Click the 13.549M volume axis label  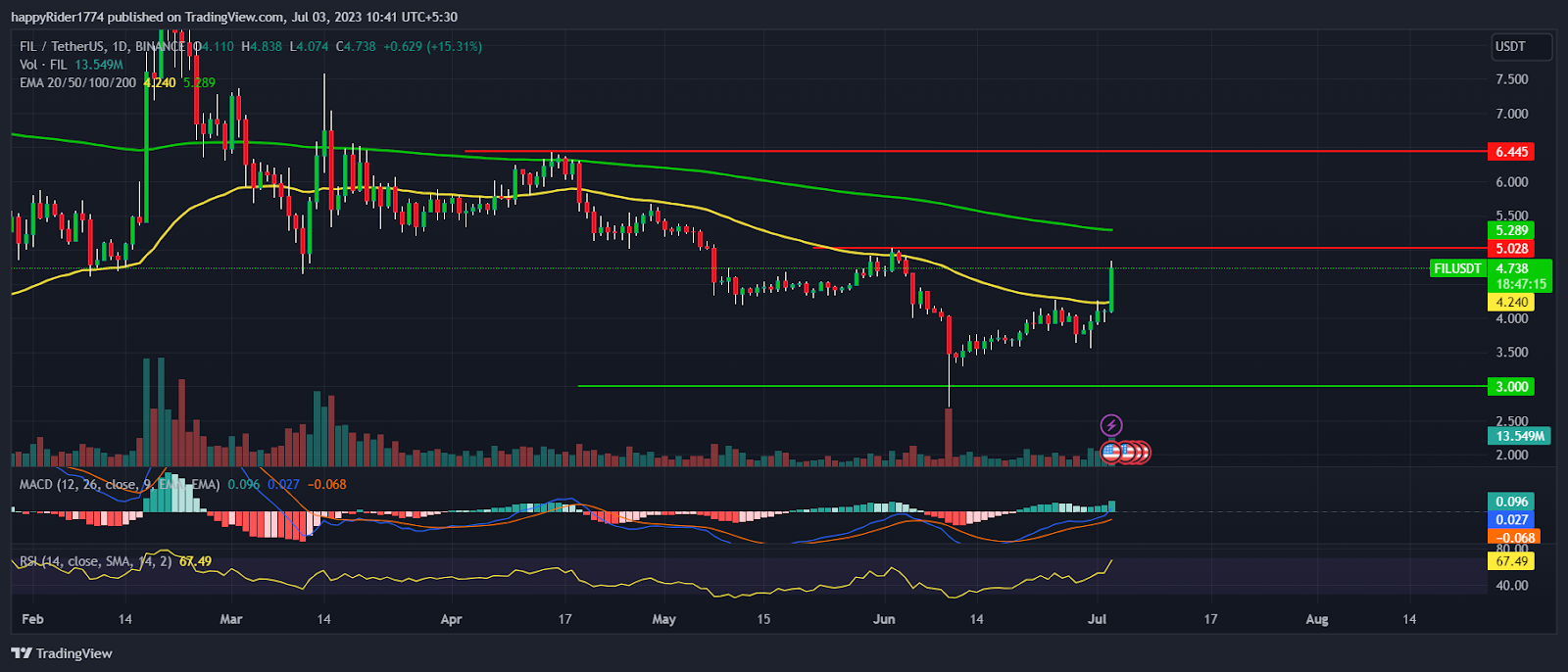click(1519, 436)
